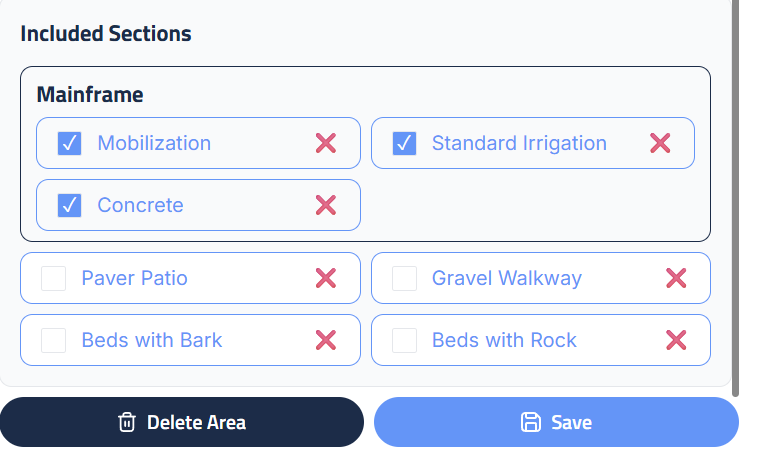
Task: Uncheck the Concrete checkbox
Action: point(69,205)
